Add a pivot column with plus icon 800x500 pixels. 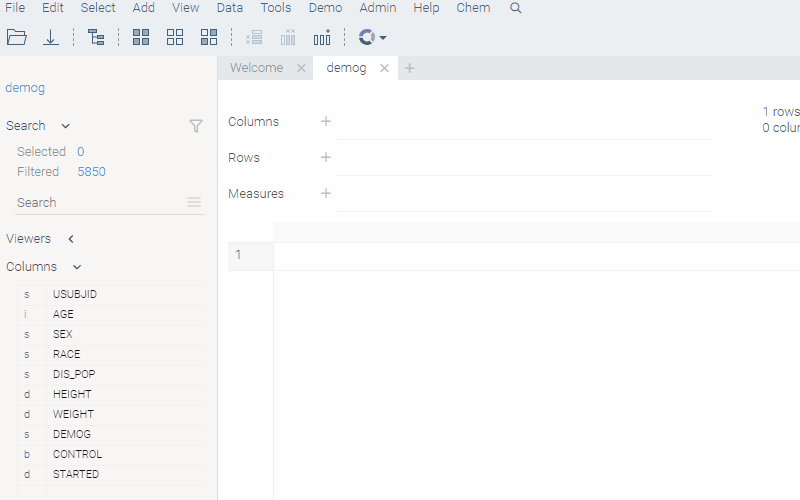[325, 121]
